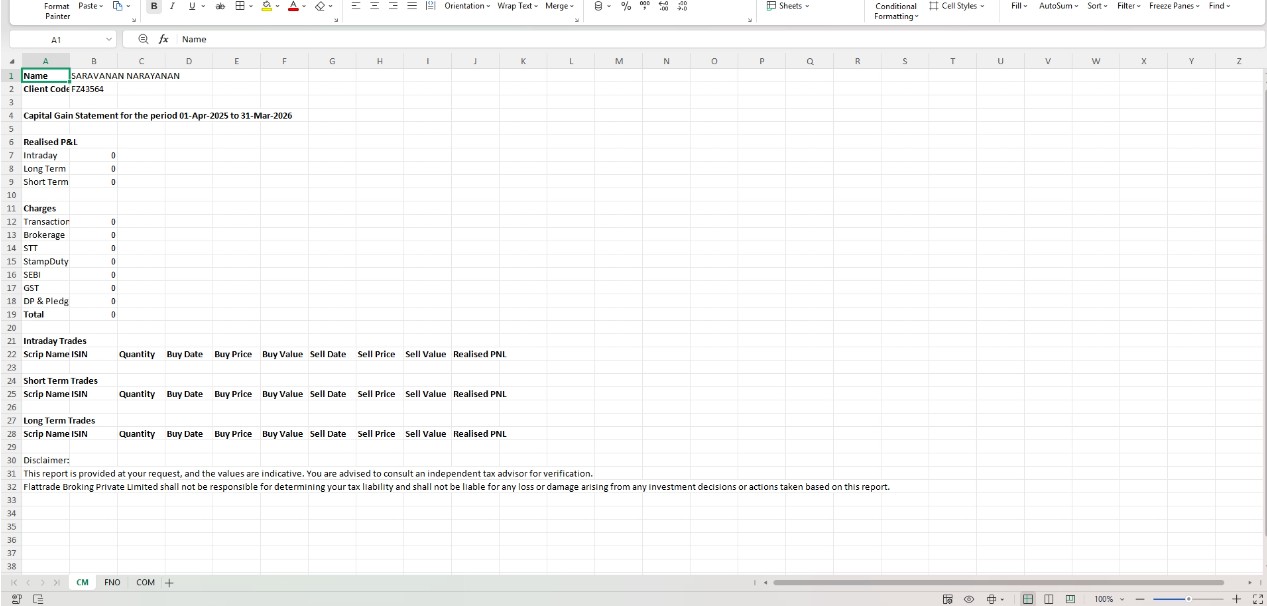The image size is (1267, 606).
Task: Click the Find button
Action: tap(1219, 6)
